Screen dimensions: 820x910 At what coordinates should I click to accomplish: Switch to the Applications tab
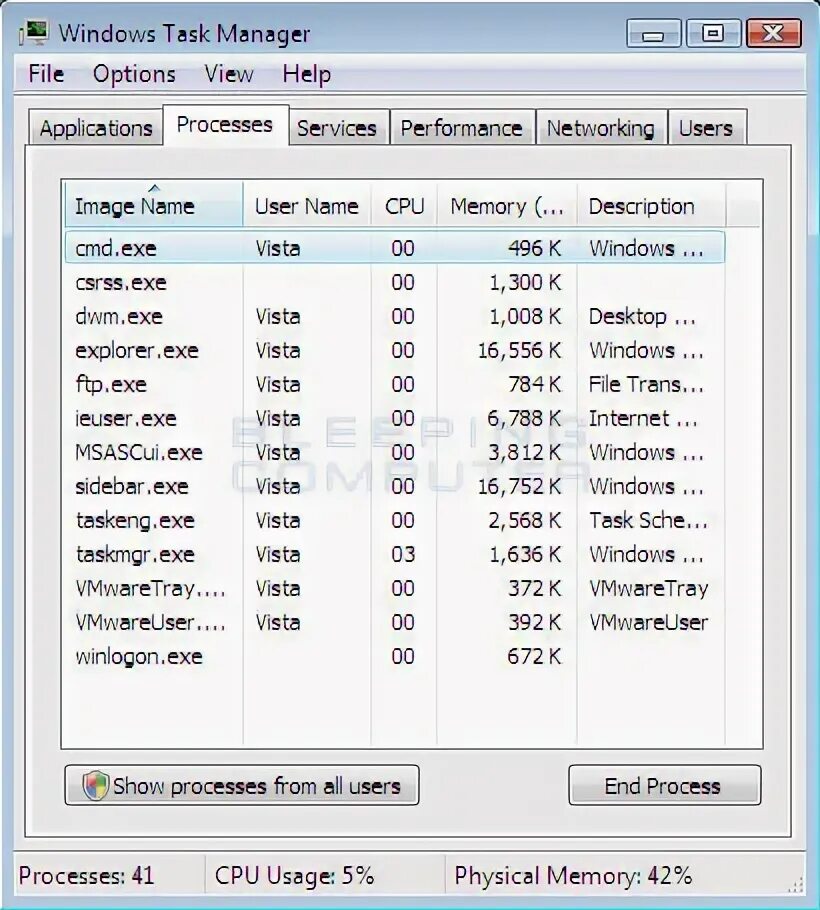[96, 128]
